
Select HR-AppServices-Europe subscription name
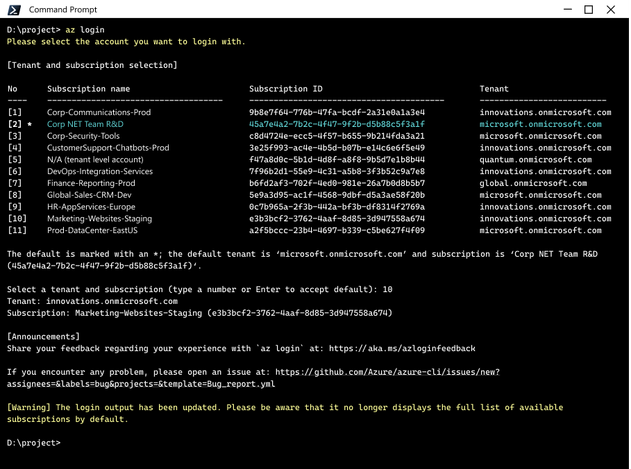91,207
